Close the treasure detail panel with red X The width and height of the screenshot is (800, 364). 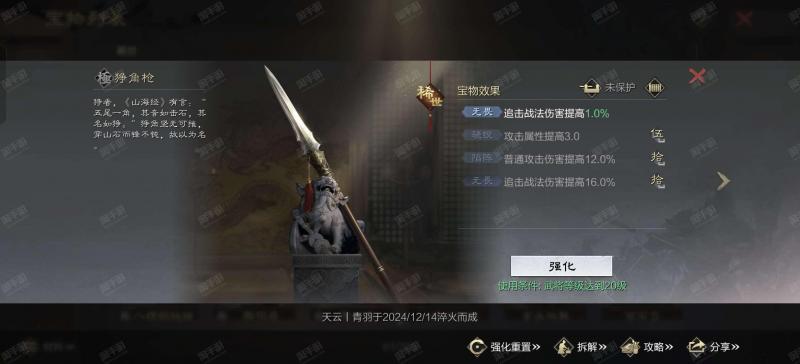pos(696,76)
